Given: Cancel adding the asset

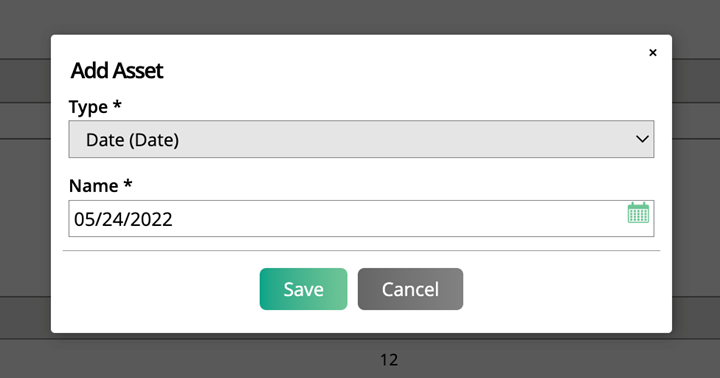Looking at the screenshot, I should [411, 289].
